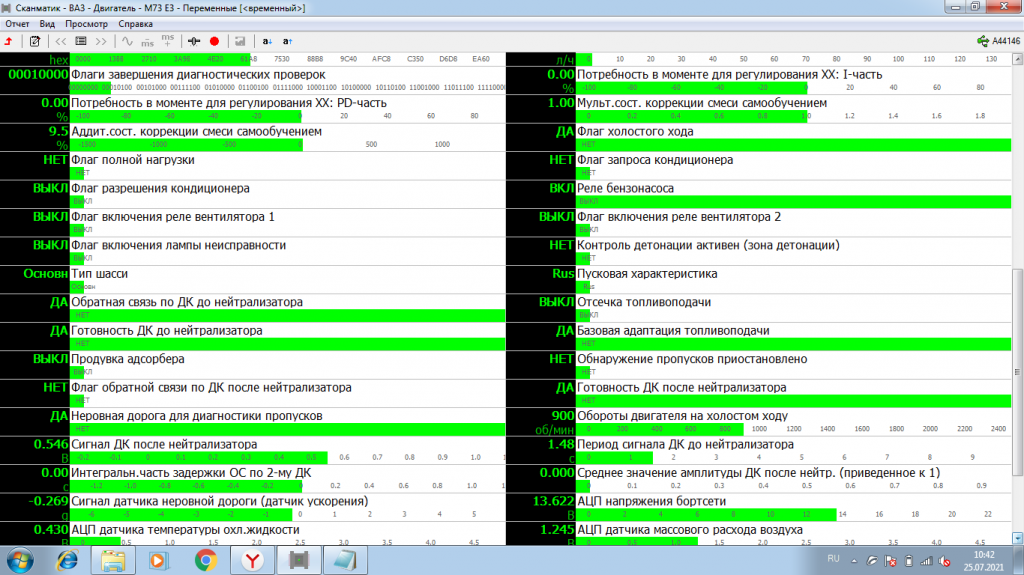
Task: Open the Вид menu
Action: pyautogui.click(x=47, y=24)
